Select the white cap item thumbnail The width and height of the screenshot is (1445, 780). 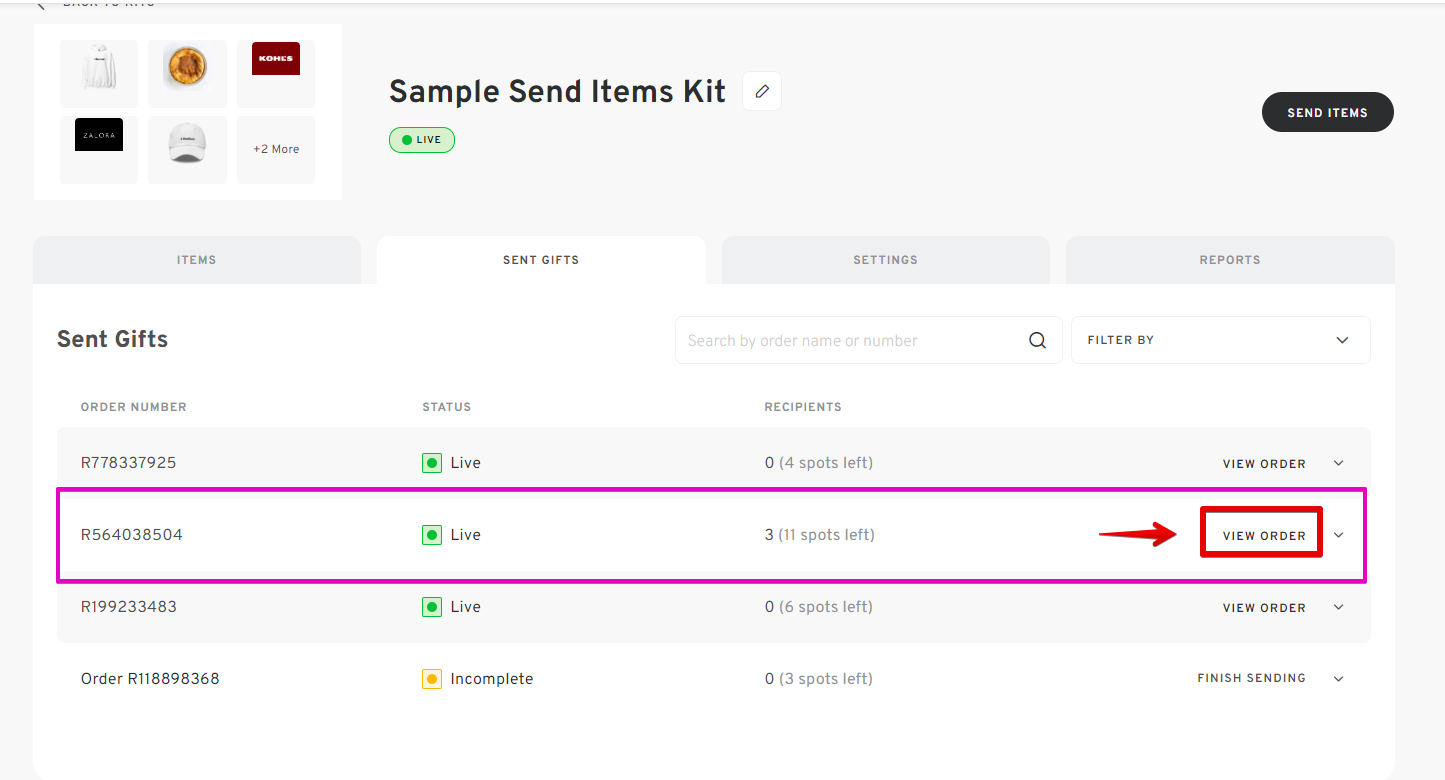coord(187,150)
